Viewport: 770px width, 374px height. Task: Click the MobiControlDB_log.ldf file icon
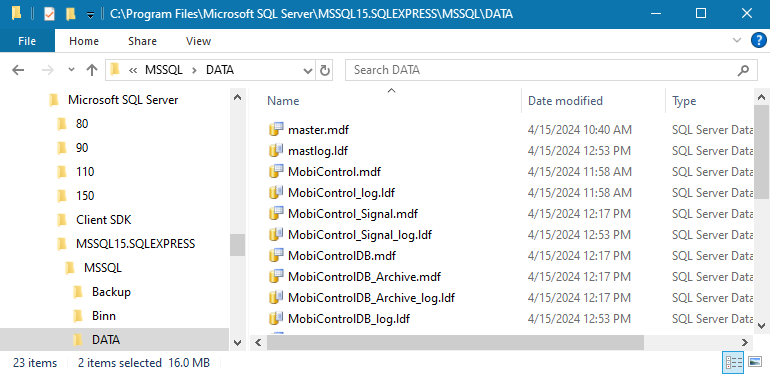[x=276, y=319]
